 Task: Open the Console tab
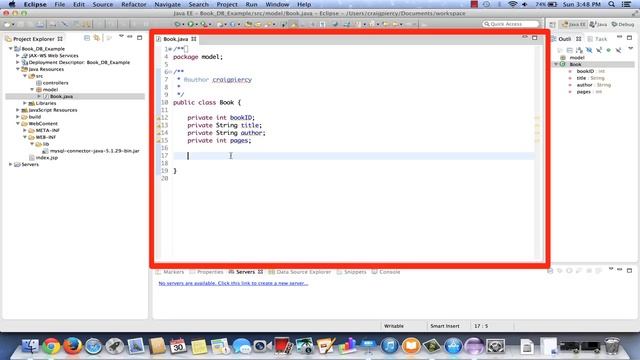386,272
